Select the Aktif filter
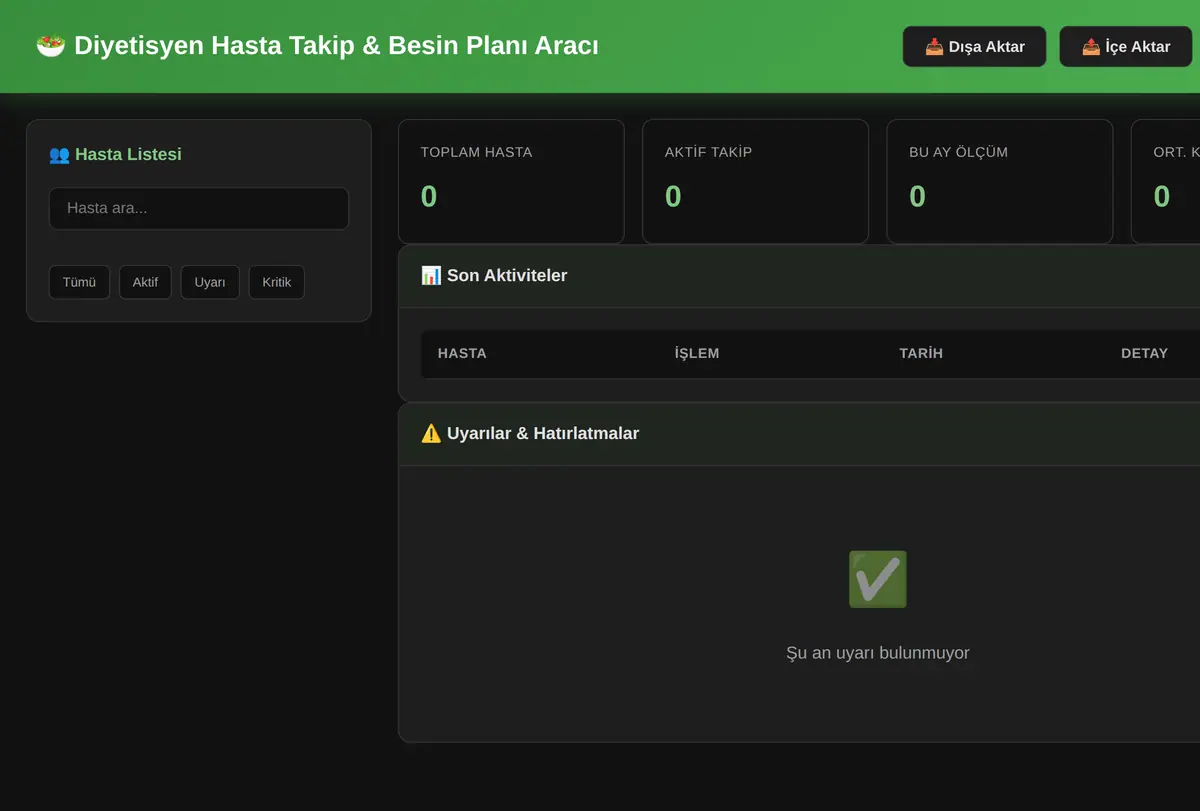Viewport: 1200px width, 811px height. pyautogui.click(x=145, y=282)
